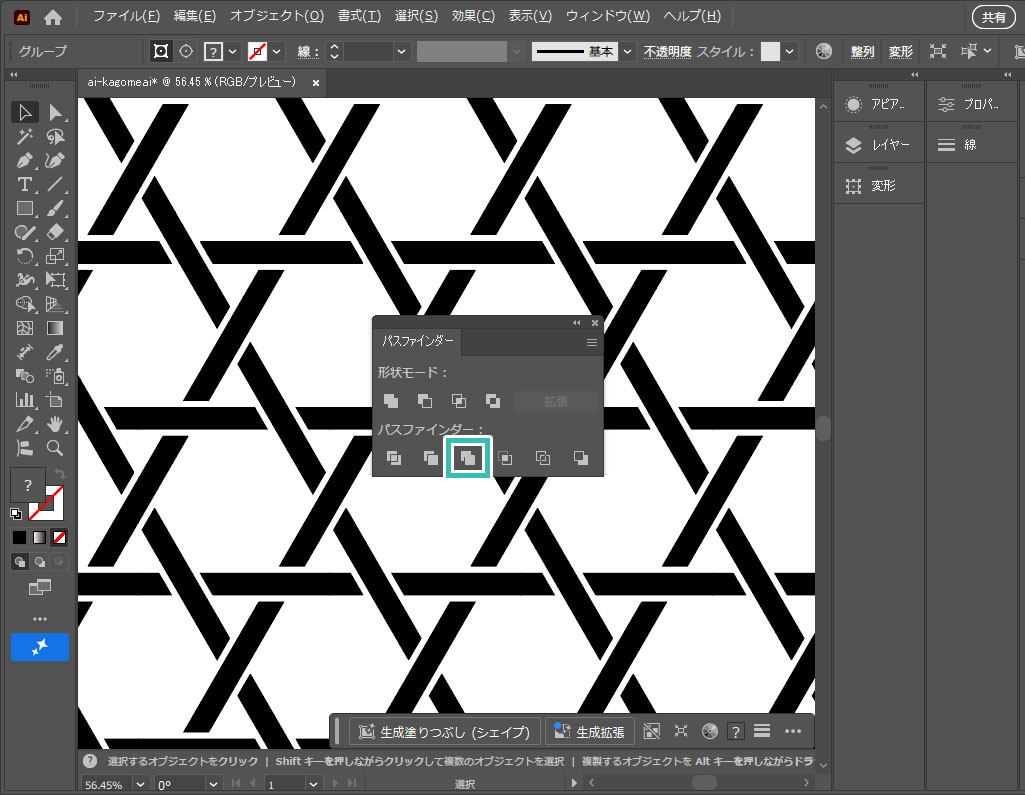Expand the stroke style 基本 dropdown
1025x795 pixels.
(627, 51)
